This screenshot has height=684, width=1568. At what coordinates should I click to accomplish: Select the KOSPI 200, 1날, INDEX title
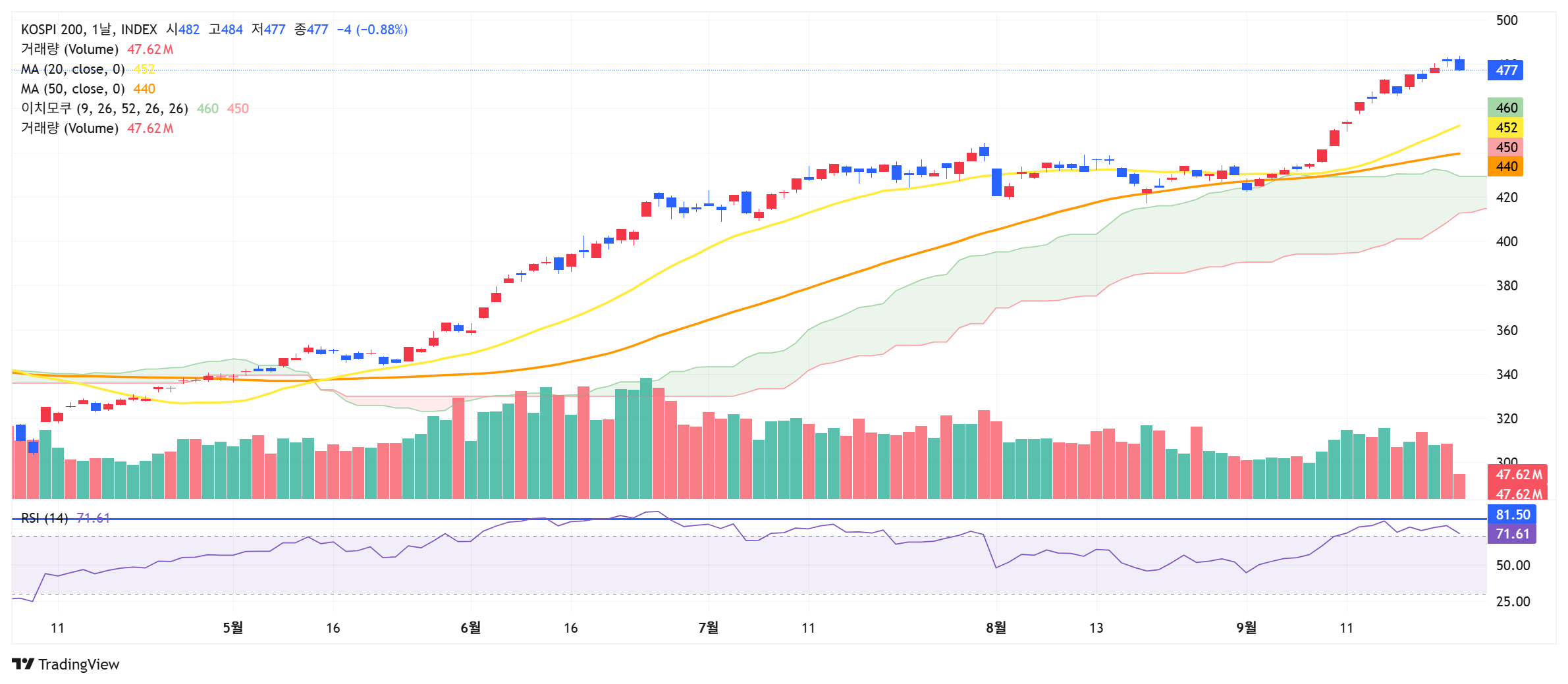coord(89,30)
